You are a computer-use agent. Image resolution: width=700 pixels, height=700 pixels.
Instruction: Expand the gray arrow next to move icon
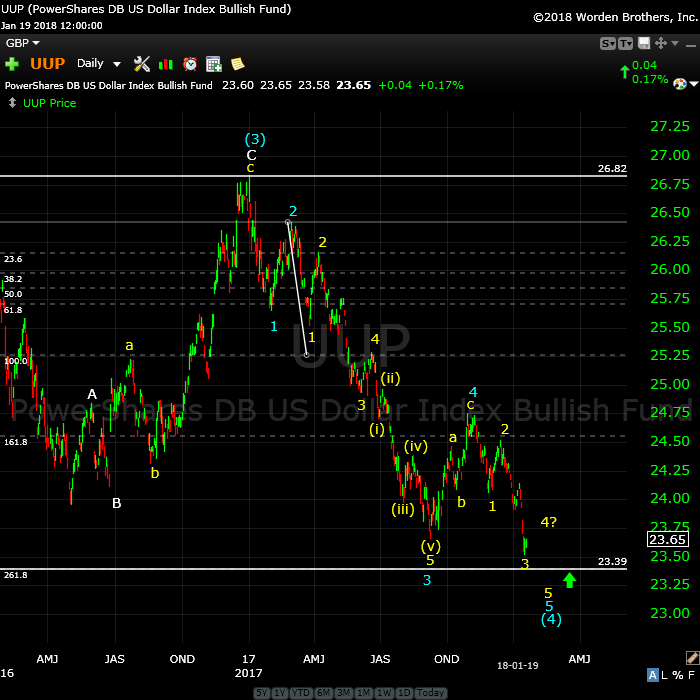click(675, 43)
